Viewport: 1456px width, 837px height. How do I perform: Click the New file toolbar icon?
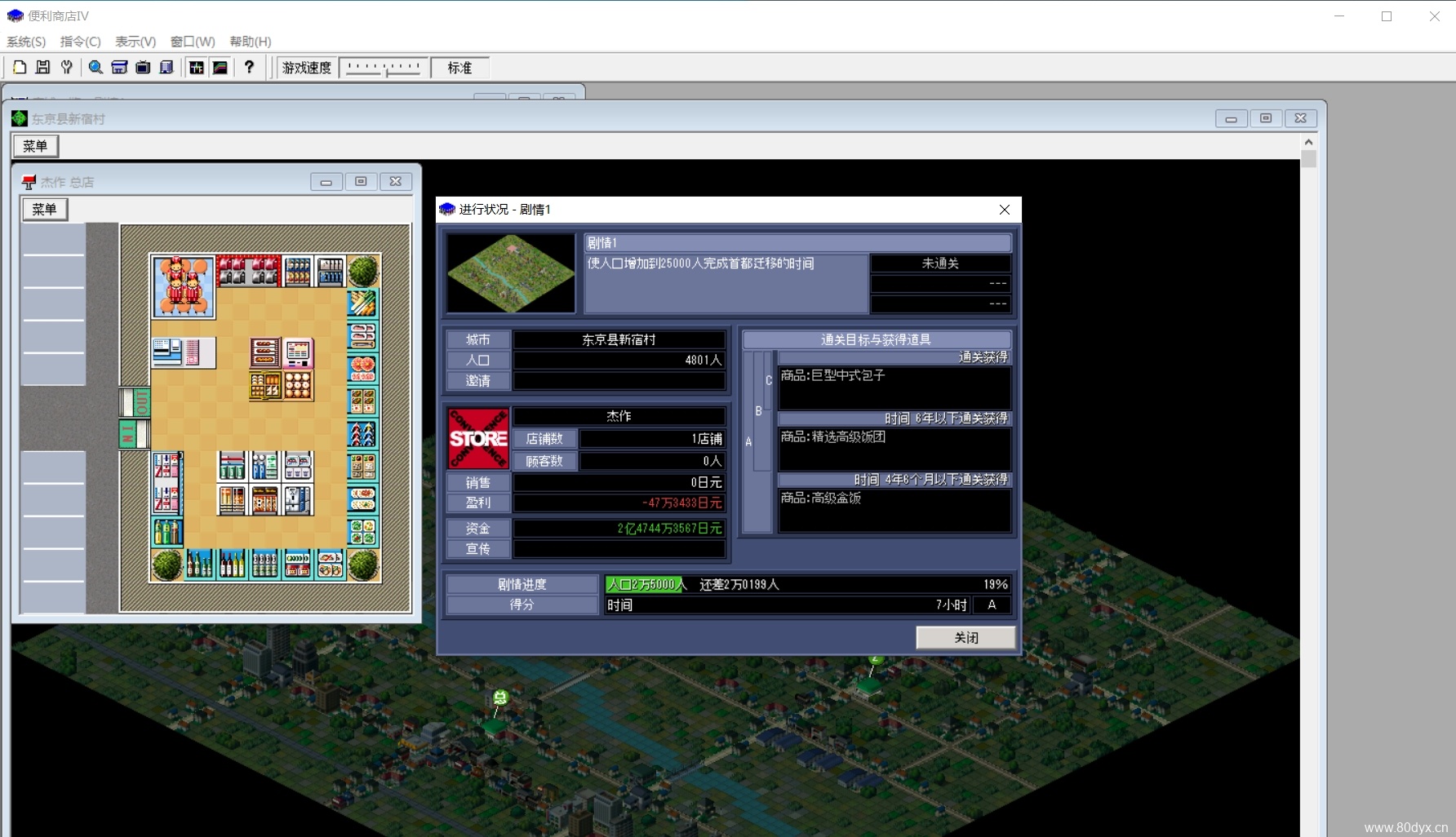[x=20, y=68]
